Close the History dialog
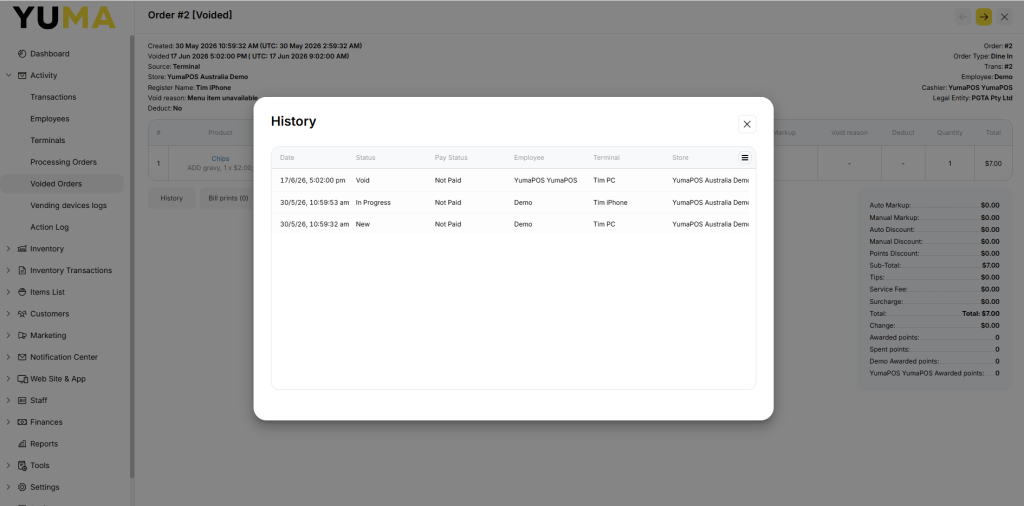This screenshot has width=1024, height=506. [x=747, y=124]
